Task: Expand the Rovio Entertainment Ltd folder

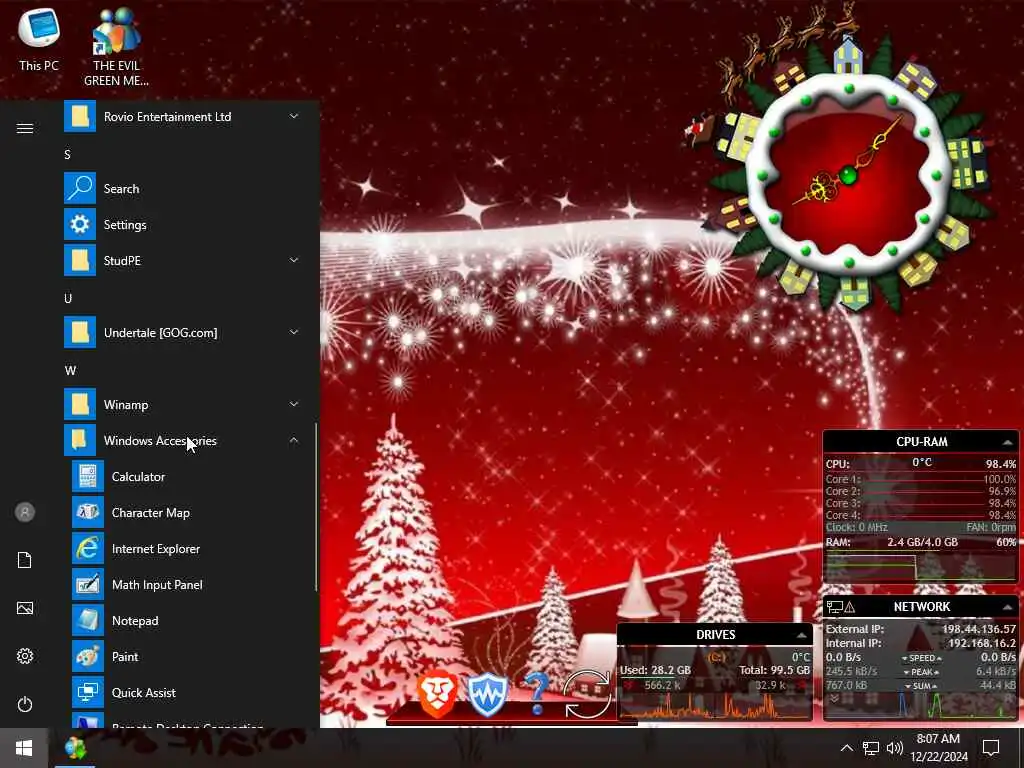Action: (183, 117)
